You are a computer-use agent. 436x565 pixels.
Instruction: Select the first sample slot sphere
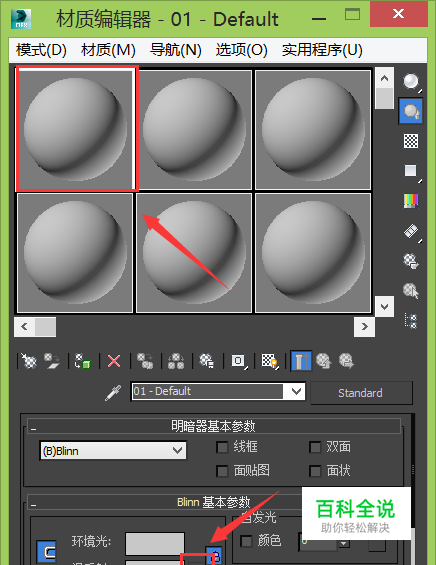click(x=75, y=130)
